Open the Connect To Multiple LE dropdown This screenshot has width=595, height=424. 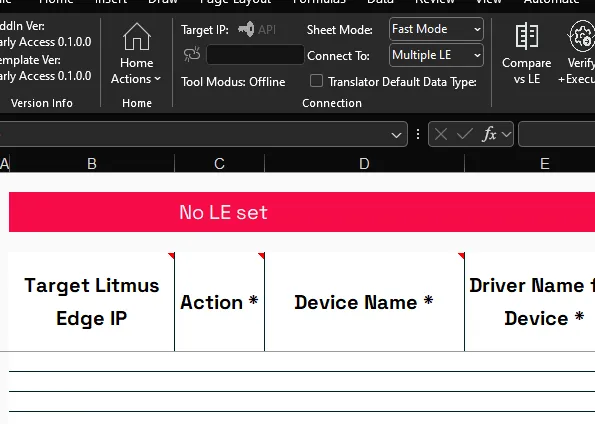click(436, 55)
